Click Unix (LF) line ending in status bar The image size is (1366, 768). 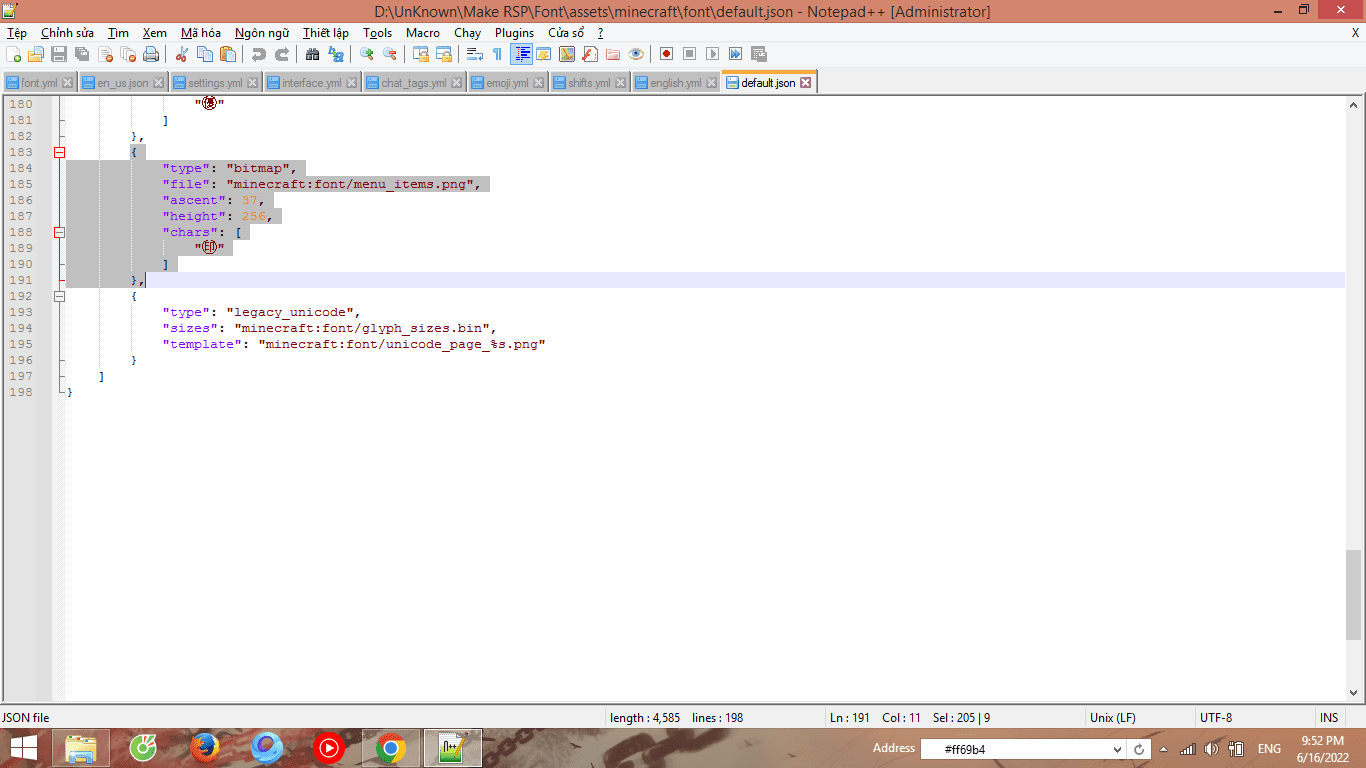1113,718
